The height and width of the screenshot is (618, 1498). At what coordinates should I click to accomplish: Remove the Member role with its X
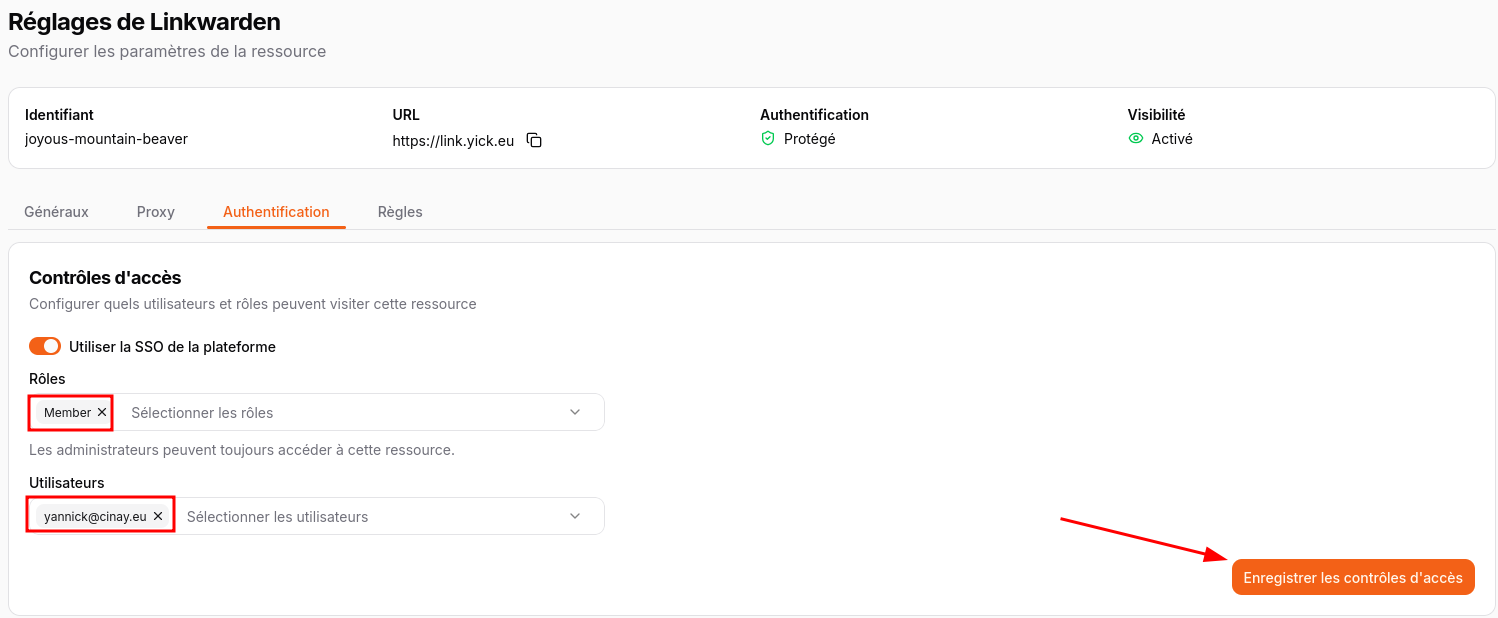tap(102, 412)
